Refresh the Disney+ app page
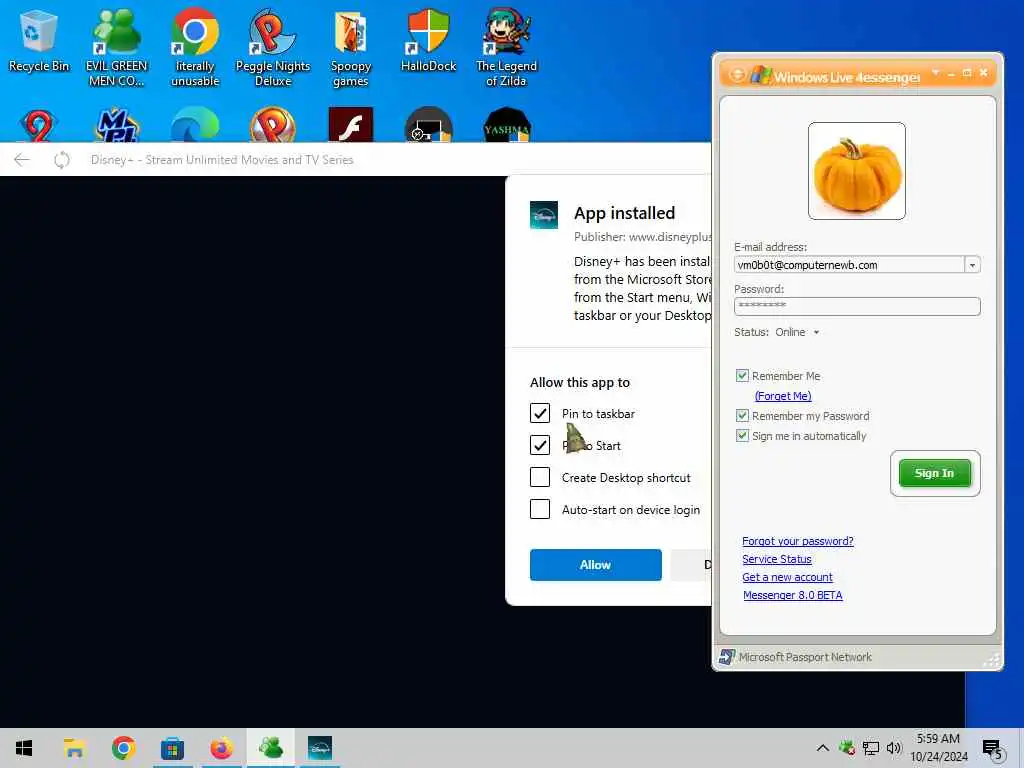This screenshot has width=1024, height=768. 62,160
